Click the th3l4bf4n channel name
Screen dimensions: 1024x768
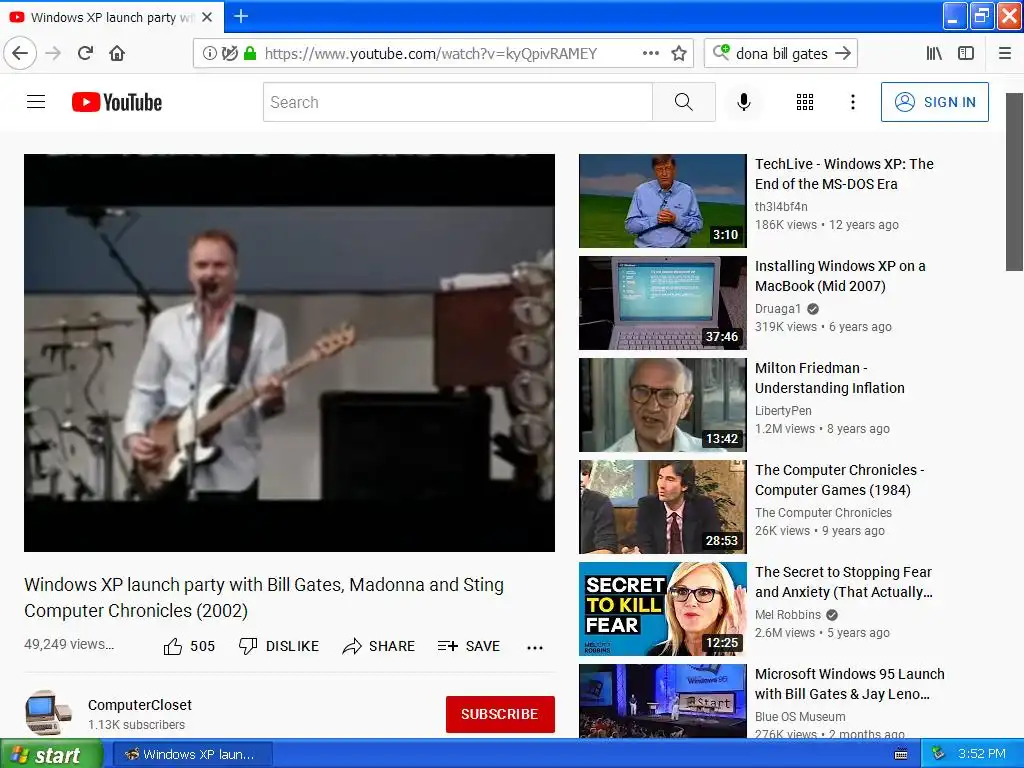click(781, 206)
